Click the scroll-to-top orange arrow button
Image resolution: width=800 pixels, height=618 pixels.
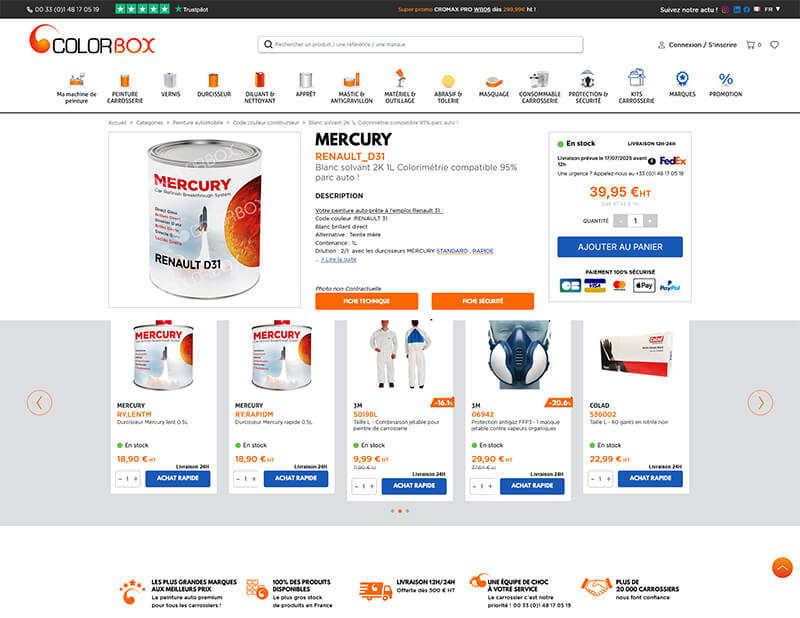pos(782,567)
